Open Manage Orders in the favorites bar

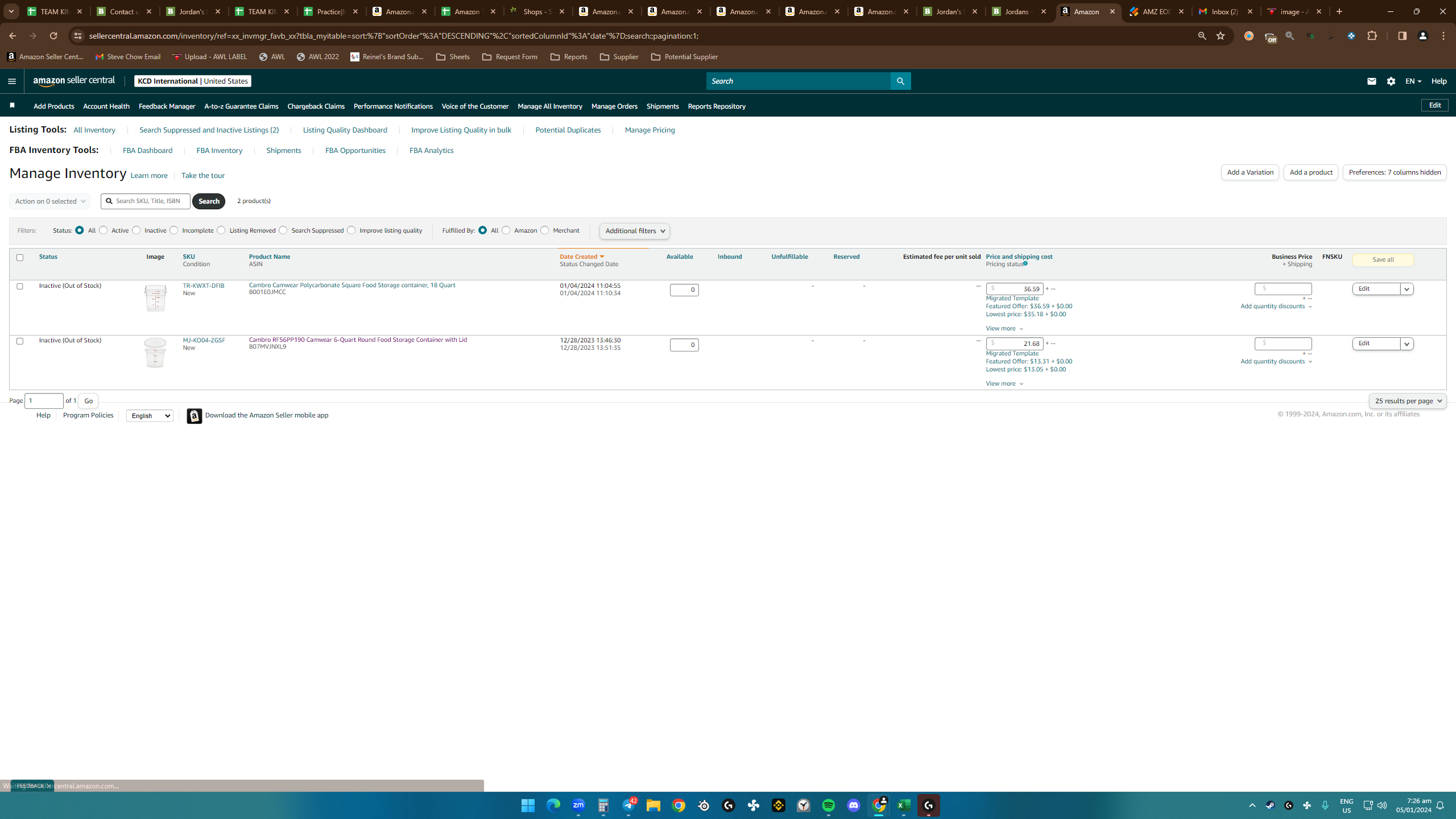point(614,106)
